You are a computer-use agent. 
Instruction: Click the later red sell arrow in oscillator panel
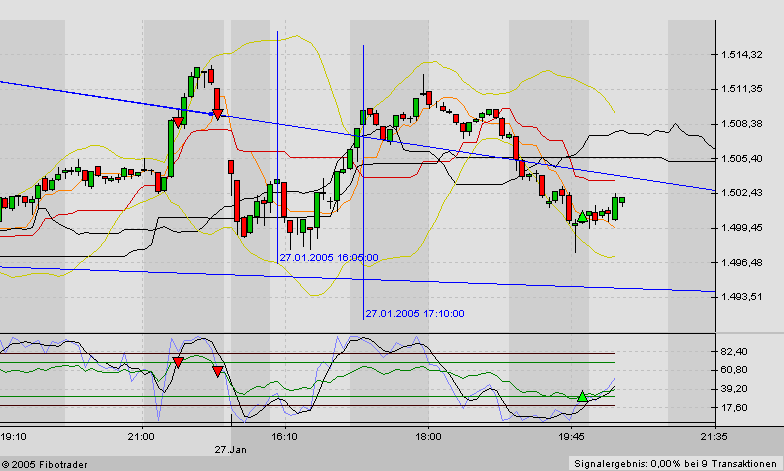217,371
